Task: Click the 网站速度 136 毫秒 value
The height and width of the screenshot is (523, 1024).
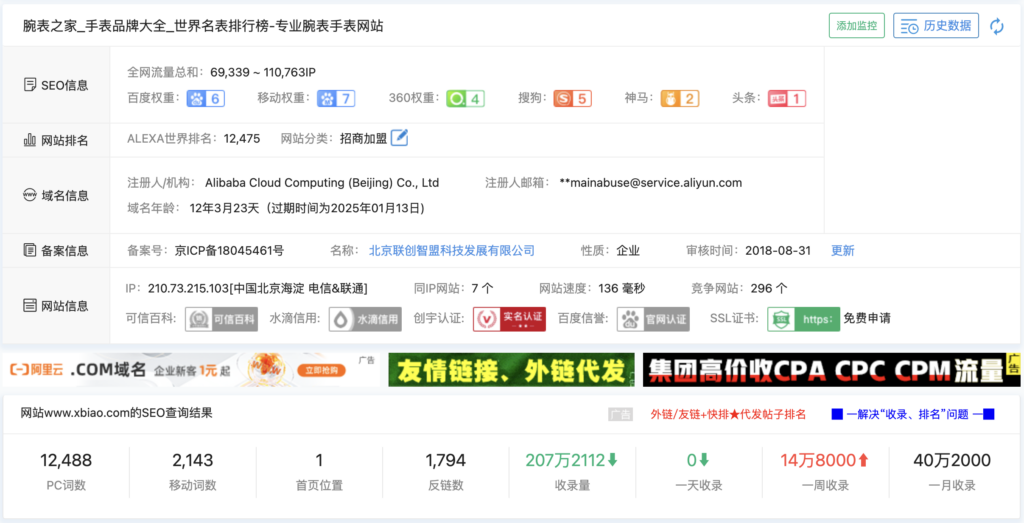Action: (620, 288)
